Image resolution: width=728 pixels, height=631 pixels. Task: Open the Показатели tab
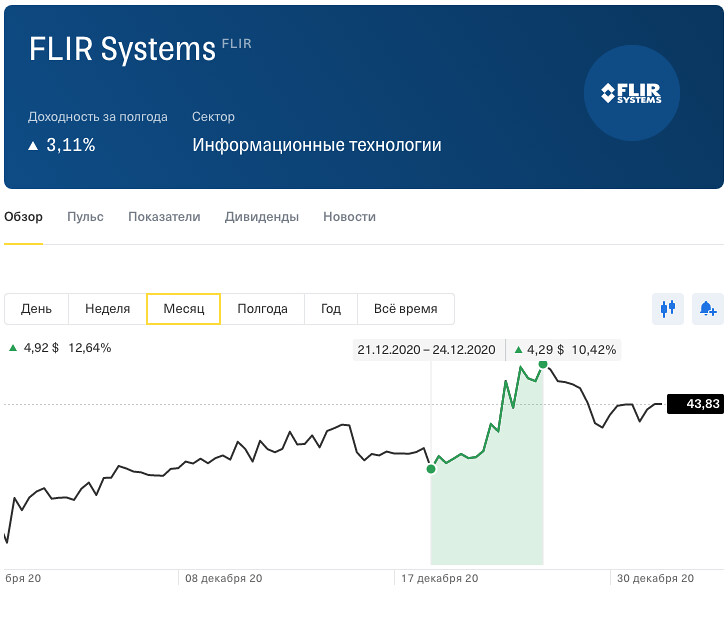(164, 217)
